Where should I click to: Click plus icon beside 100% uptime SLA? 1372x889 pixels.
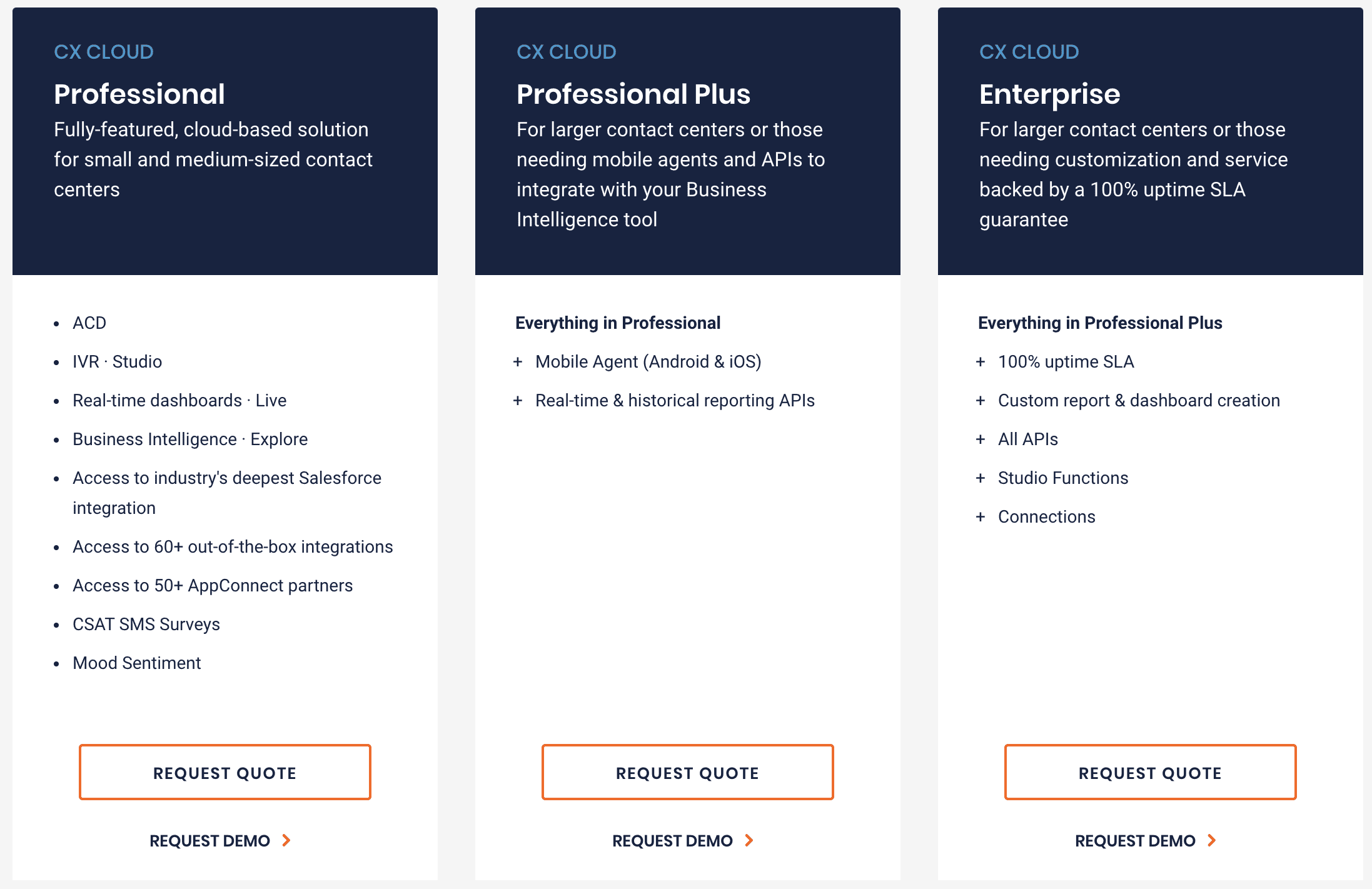[x=981, y=362]
